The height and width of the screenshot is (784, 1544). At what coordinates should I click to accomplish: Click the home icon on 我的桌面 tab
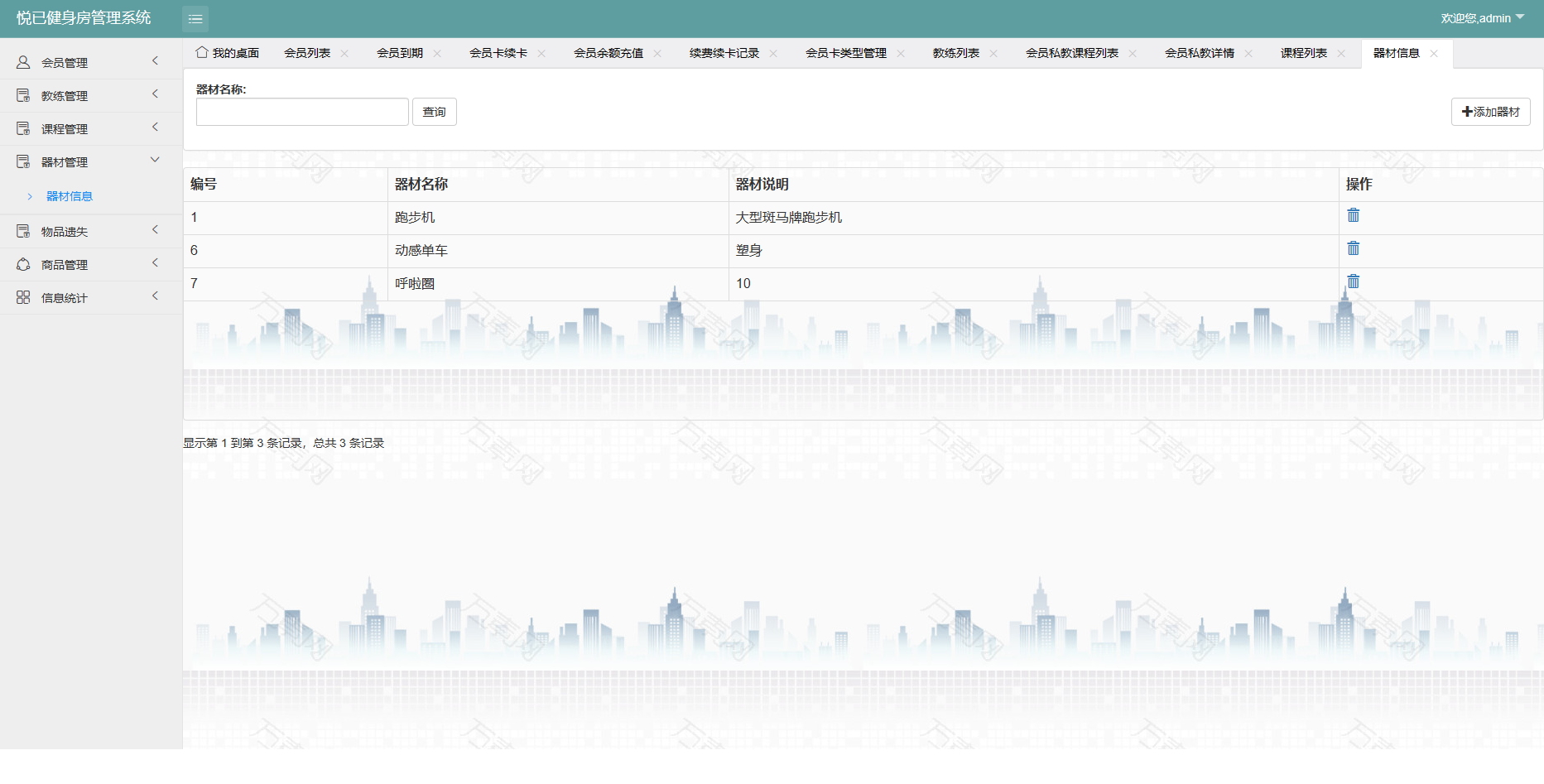(x=201, y=52)
